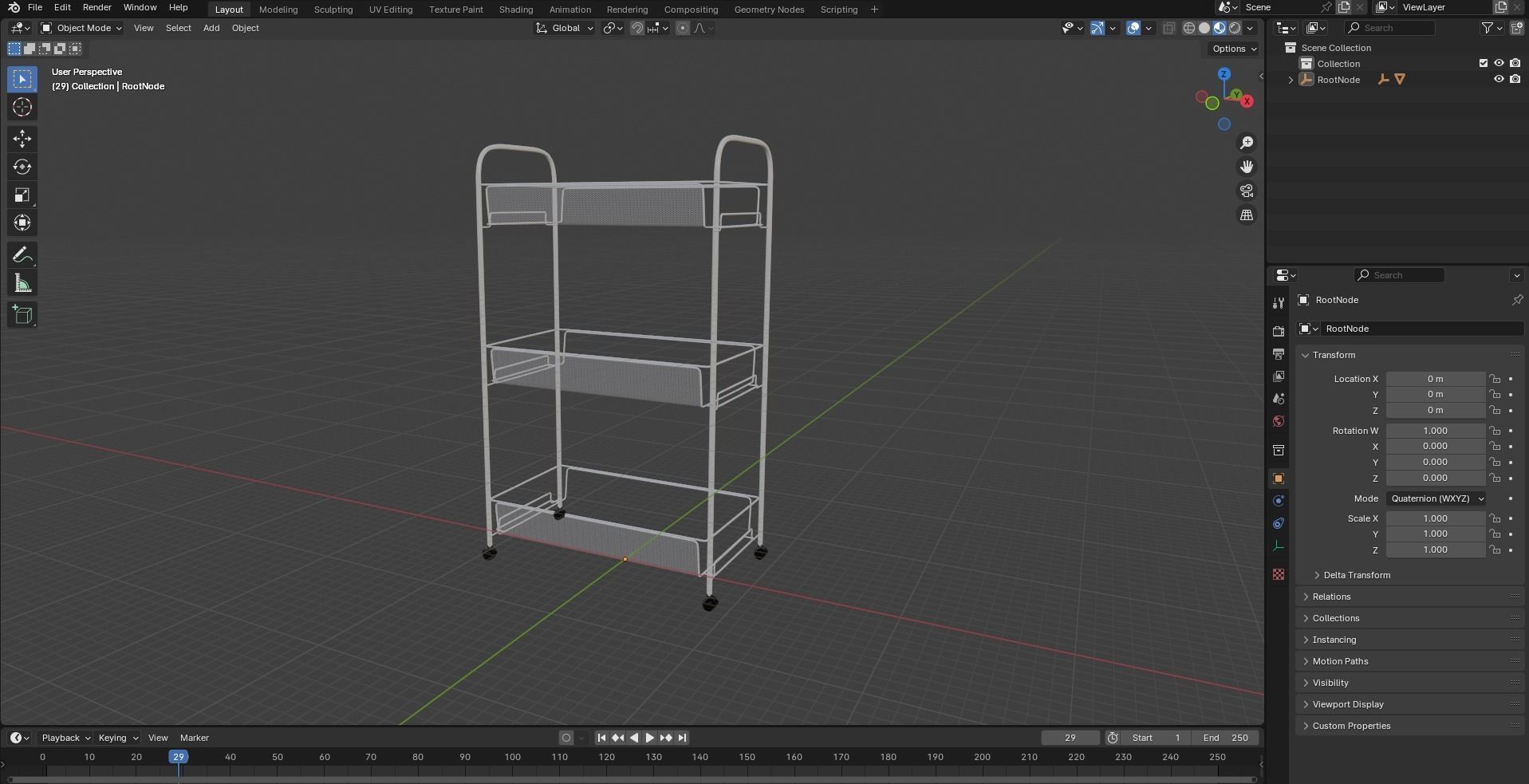Open the Global transform orientation dropdown

(x=565, y=28)
